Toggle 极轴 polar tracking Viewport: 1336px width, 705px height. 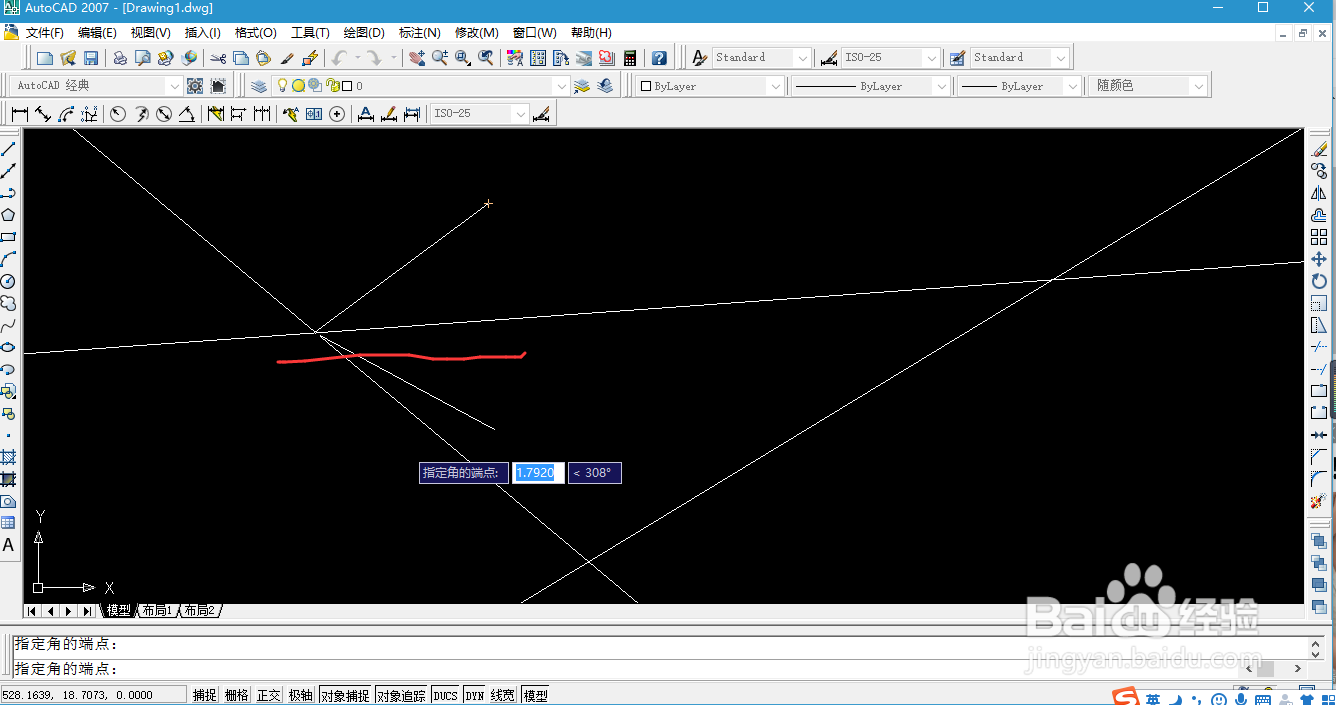click(301, 695)
